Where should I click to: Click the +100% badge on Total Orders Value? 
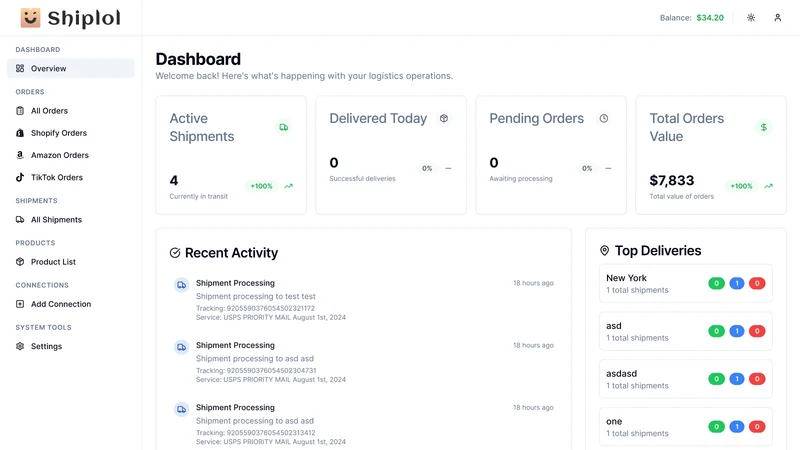coord(741,186)
